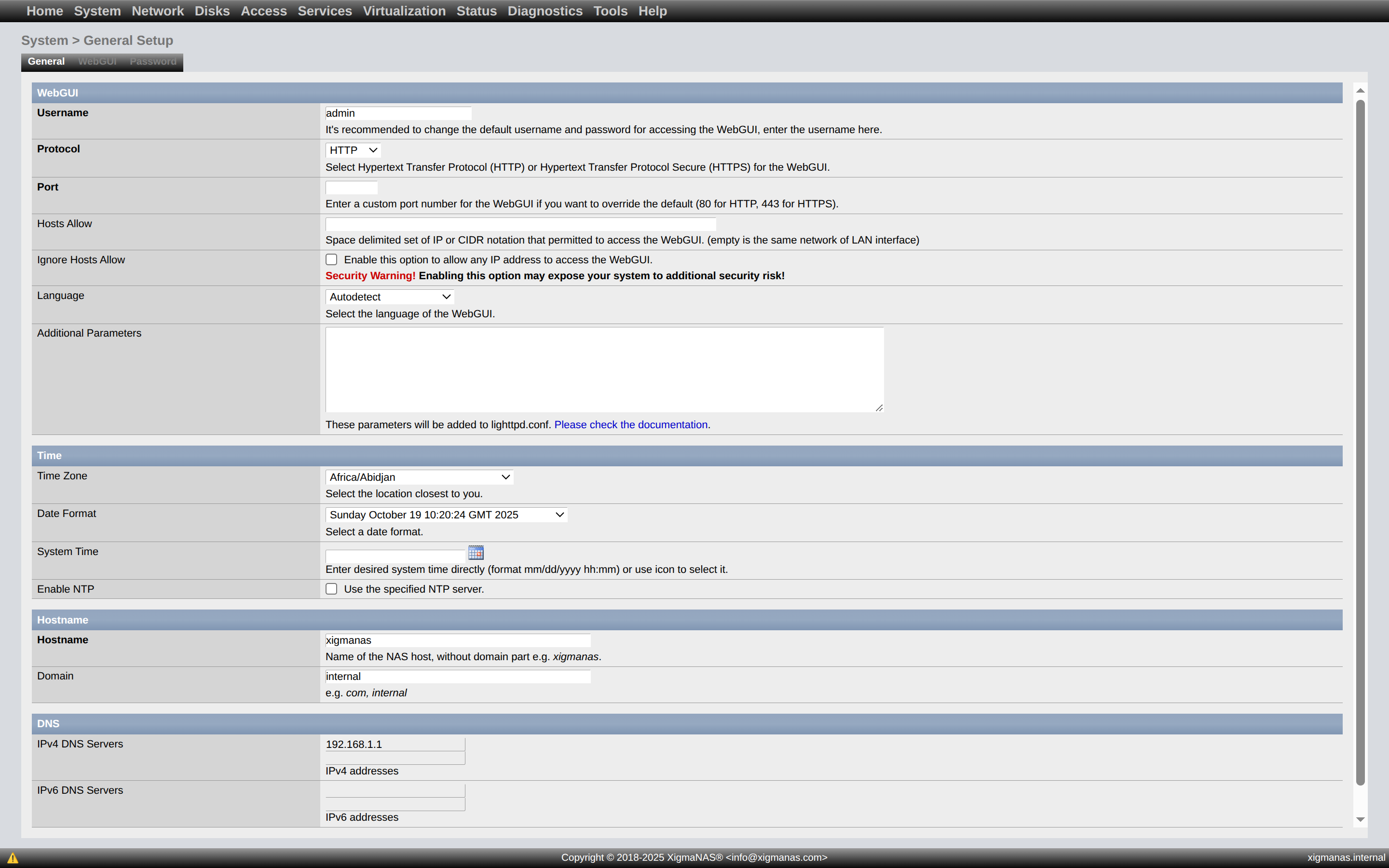Click the second IPv6 DNS server field
1389x868 pixels.
(x=395, y=804)
